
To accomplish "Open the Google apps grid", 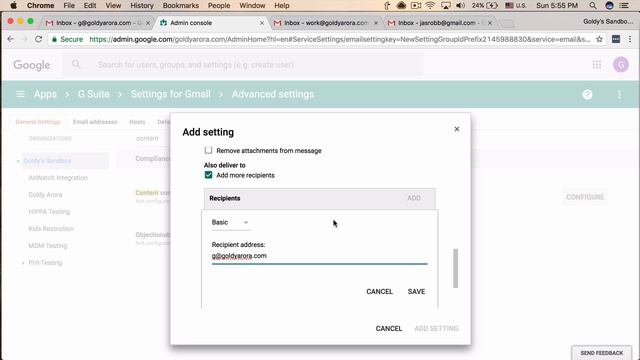I will pos(597,64).
